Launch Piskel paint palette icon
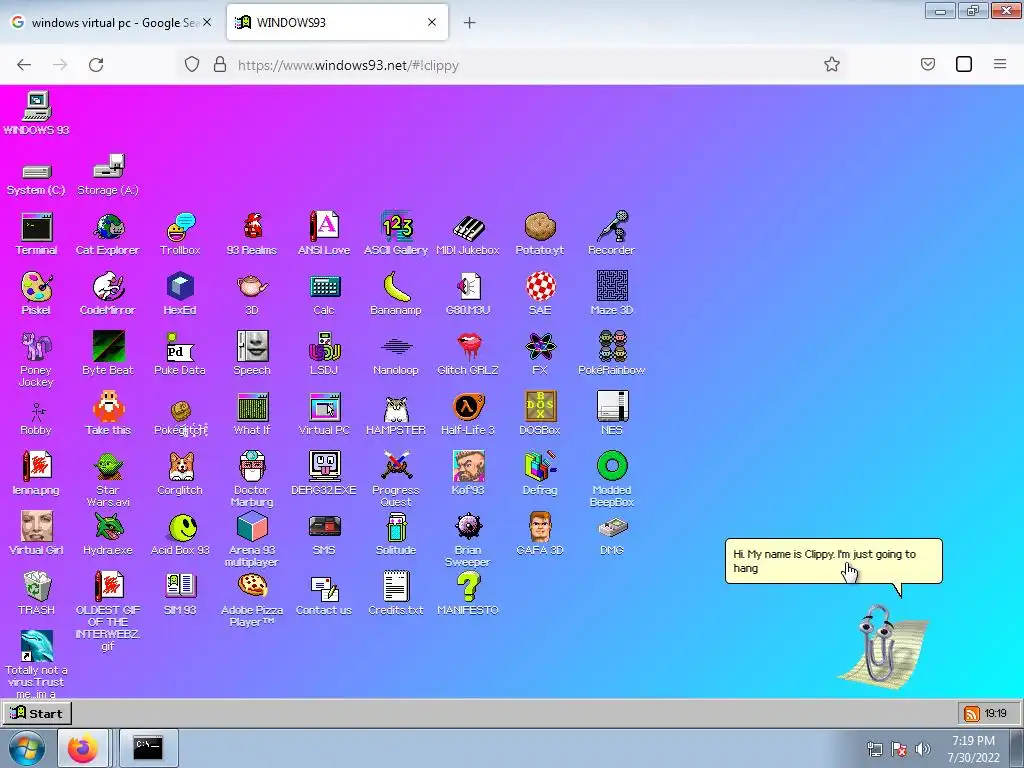1024x768 pixels. (x=37, y=287)
